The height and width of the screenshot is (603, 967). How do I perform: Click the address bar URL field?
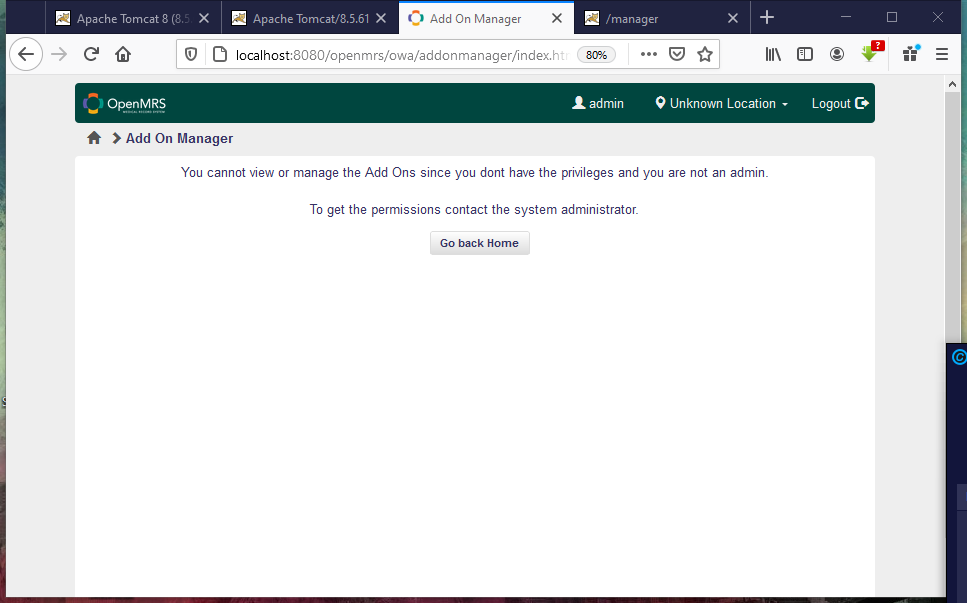401,55
